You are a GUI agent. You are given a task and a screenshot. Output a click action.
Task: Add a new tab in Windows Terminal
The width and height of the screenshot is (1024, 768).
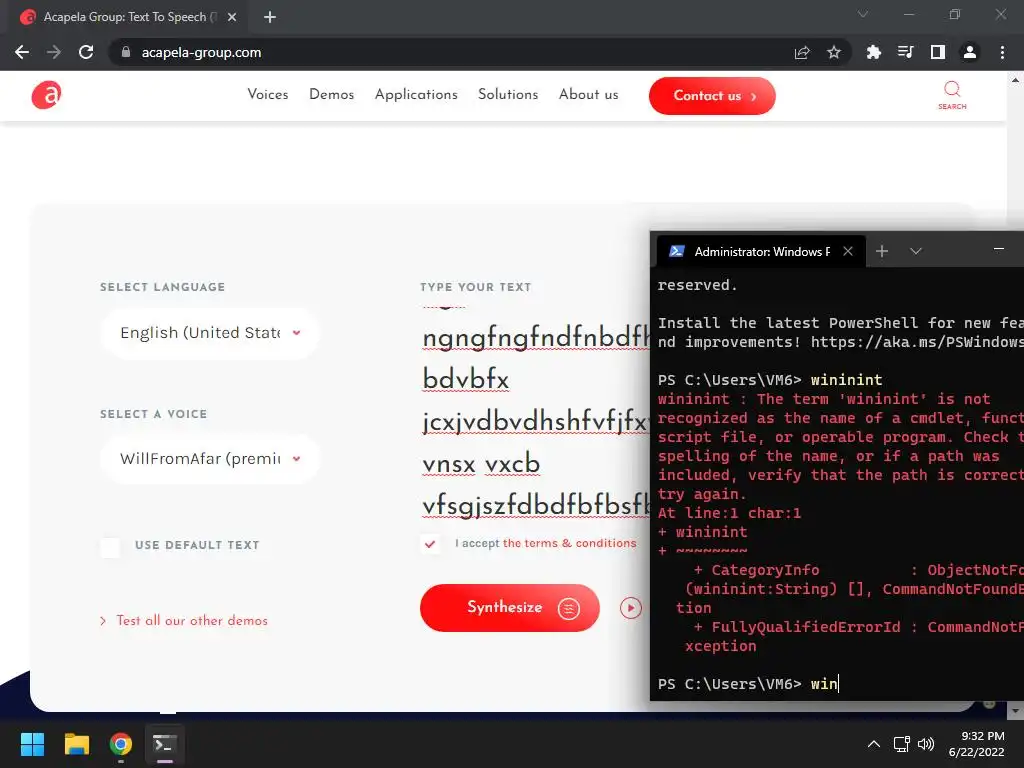click(882, 251)
